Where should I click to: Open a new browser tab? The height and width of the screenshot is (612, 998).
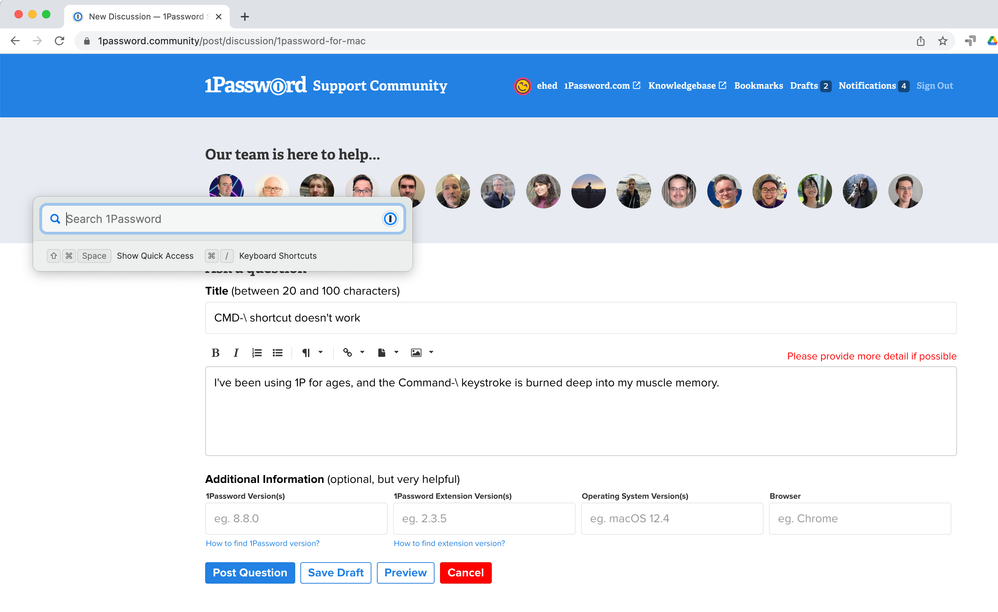pos(244,17)
